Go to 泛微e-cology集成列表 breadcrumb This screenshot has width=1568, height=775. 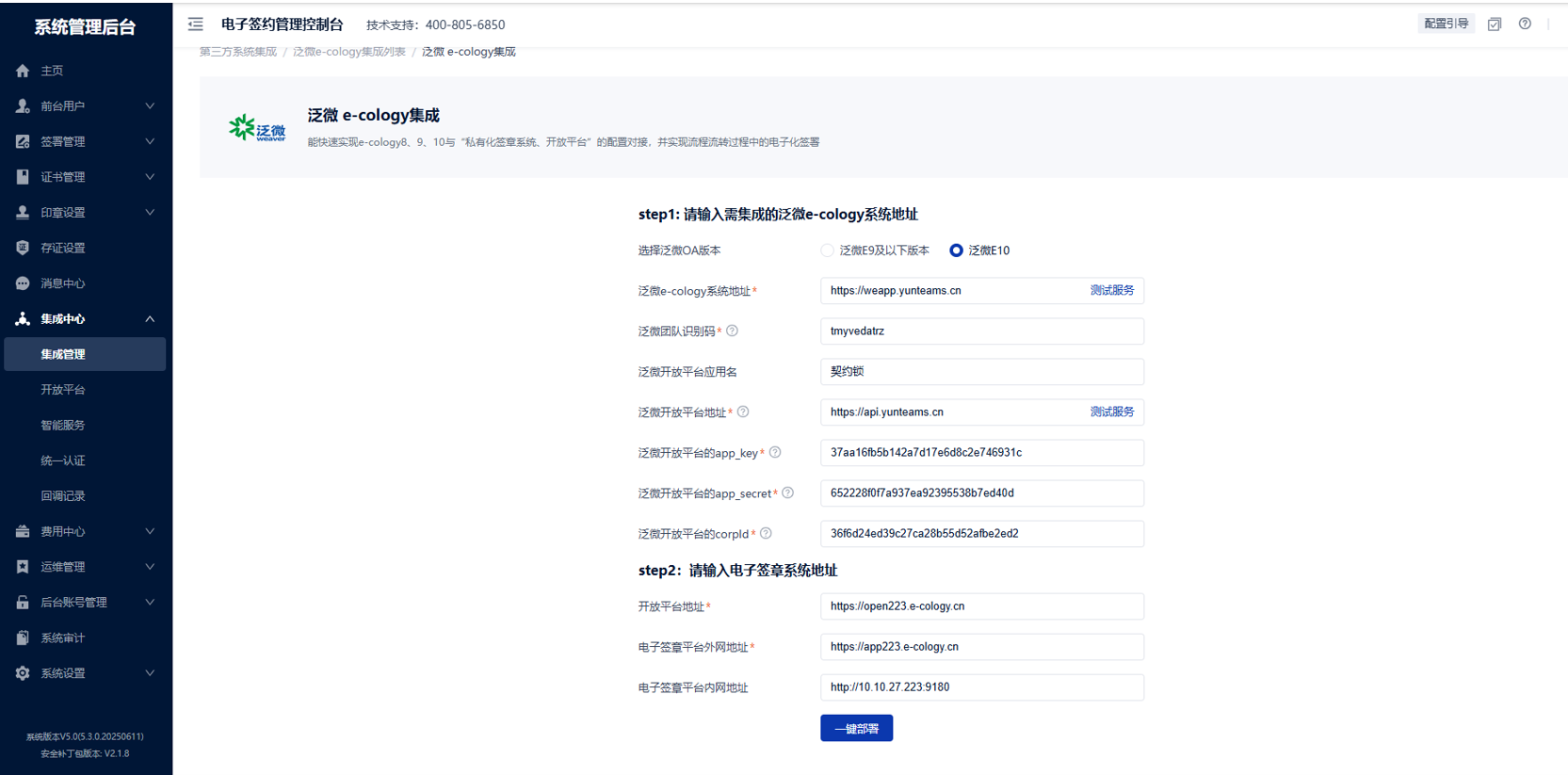click(349, 52)
